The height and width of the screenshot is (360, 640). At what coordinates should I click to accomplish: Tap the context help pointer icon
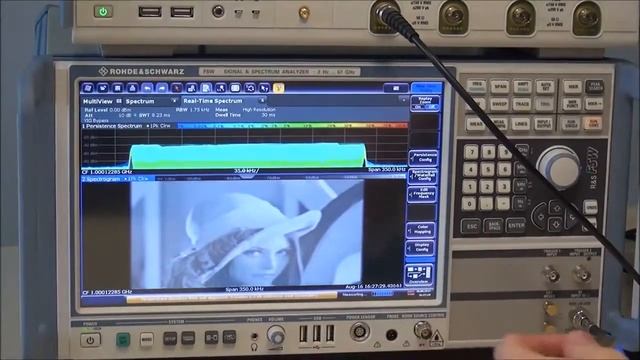264,88
